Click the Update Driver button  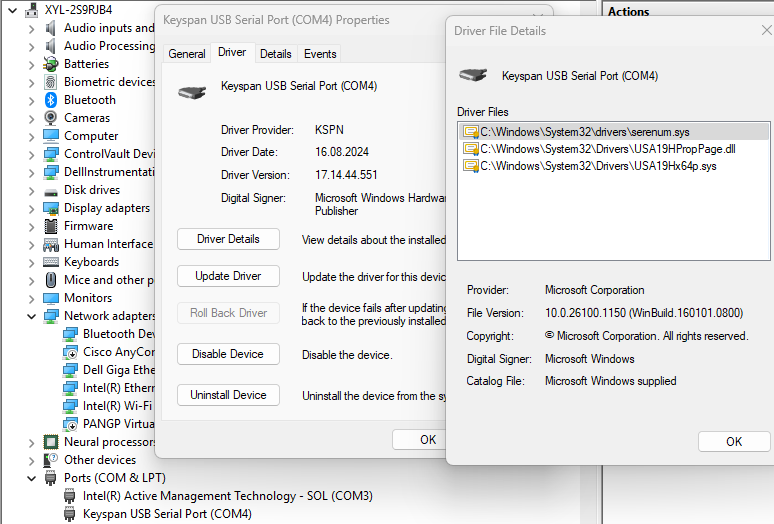[x=228, y=276]
